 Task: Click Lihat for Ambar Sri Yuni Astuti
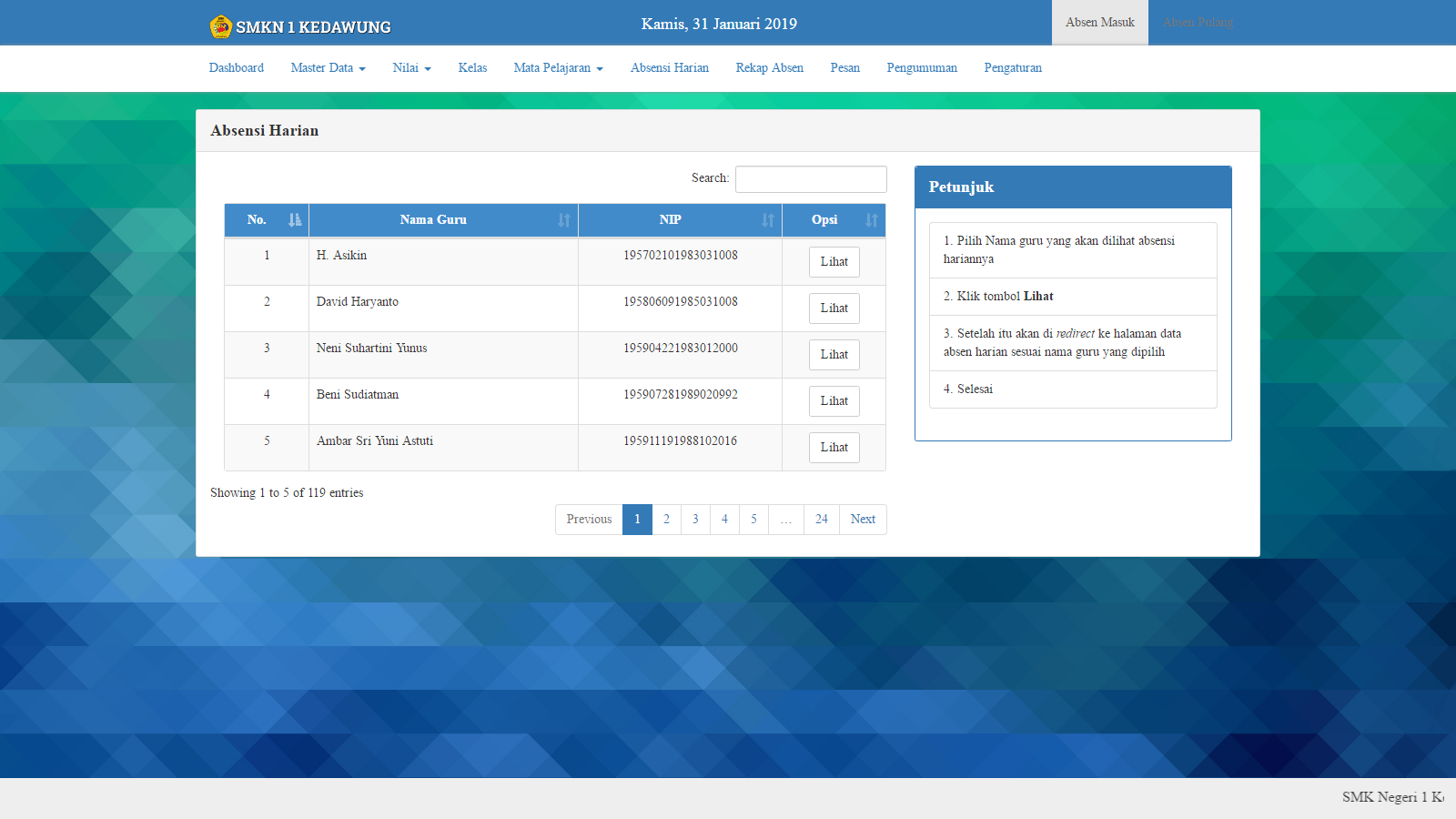pos(834,447)
